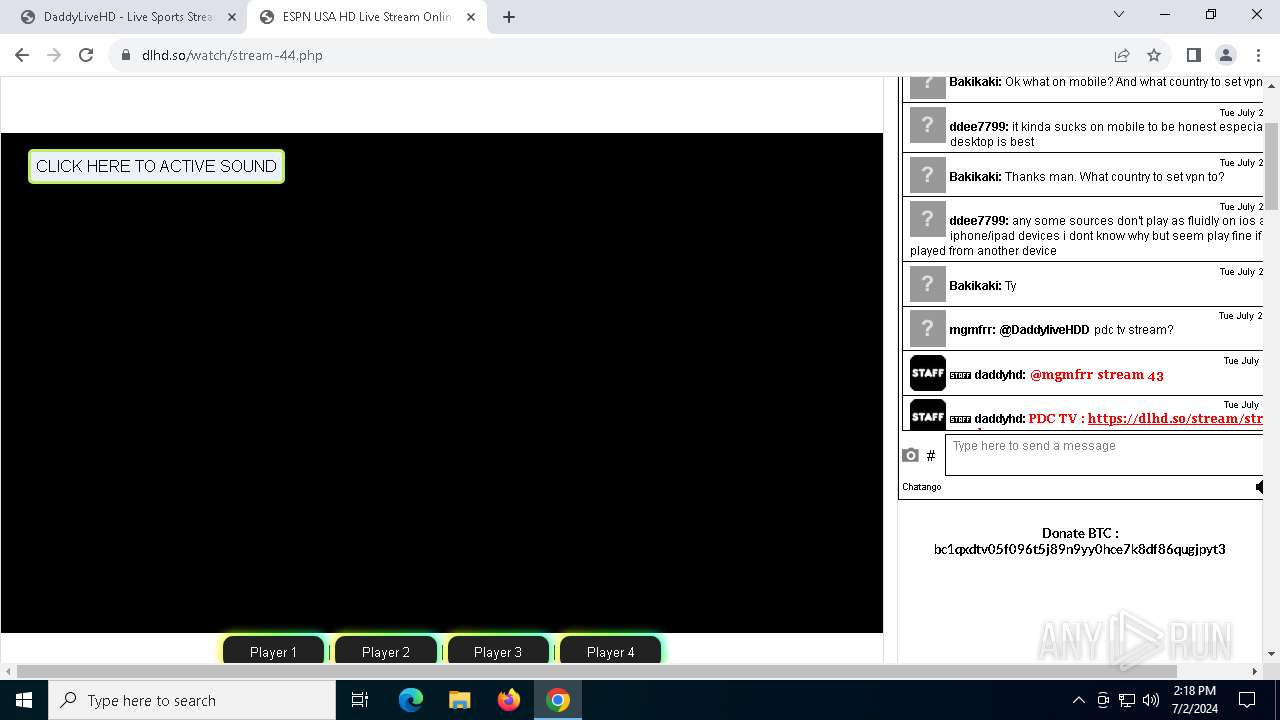Open the PDC TV stream link
This screenshot has height=720, width=1280.
click(1175, 419)
